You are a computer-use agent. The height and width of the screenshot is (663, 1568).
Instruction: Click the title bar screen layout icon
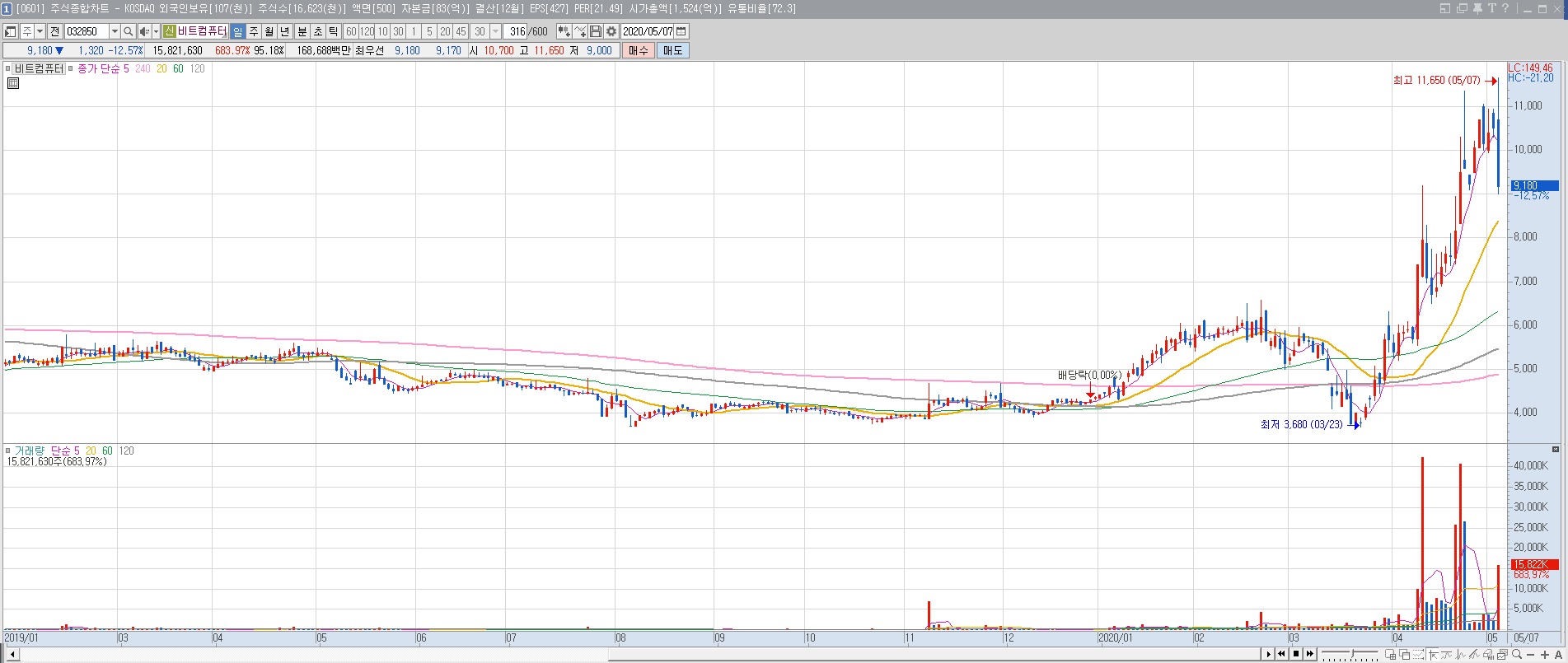(x=1445, y=8)
